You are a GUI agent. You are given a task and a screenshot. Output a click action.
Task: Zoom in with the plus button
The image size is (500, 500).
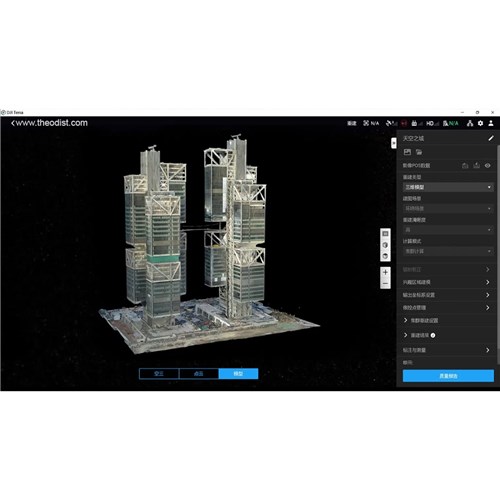click(385, 272)
